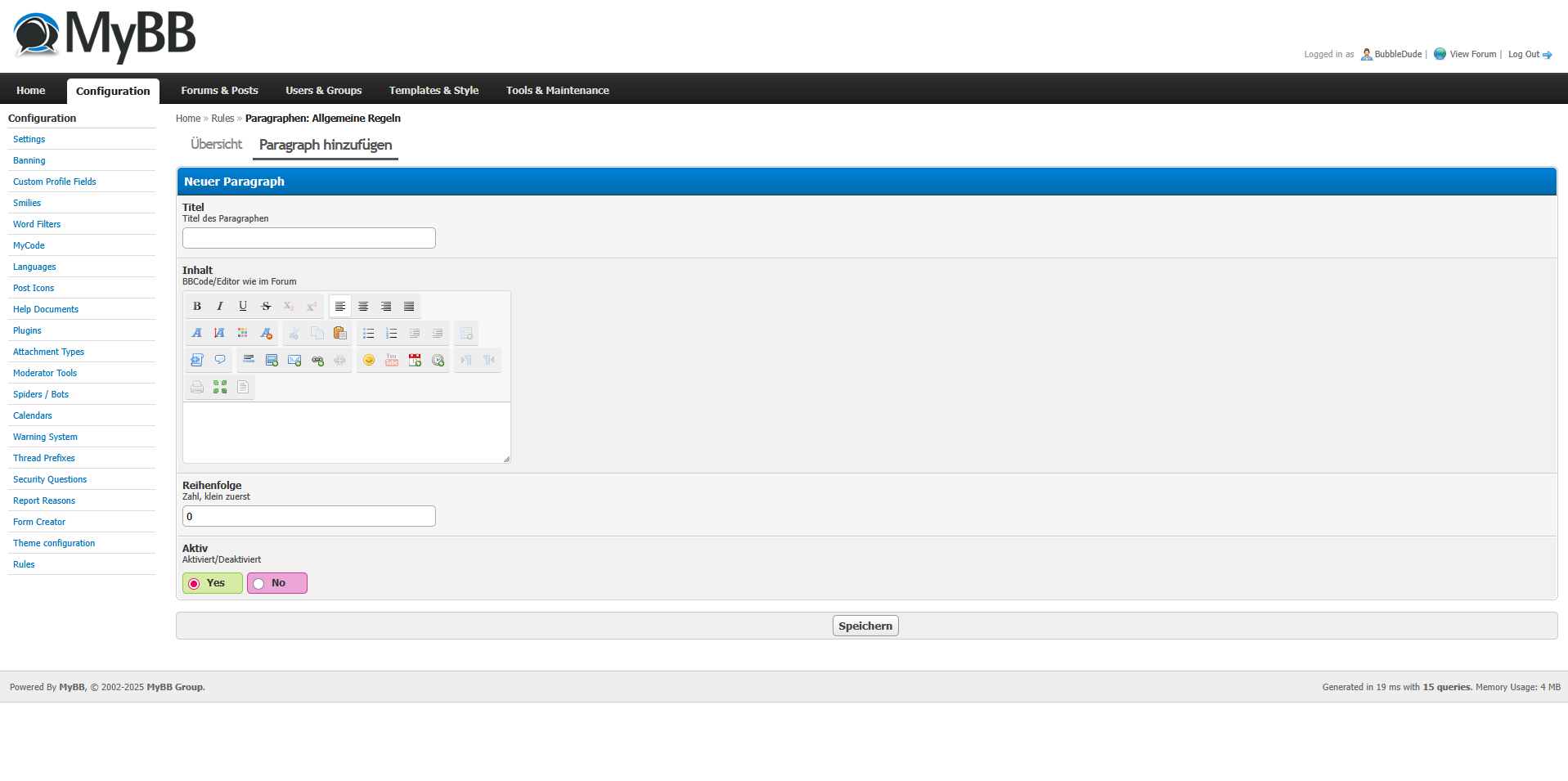Toggle view source mode in the editor
The width and height of the screenshot is (1568, 781).
[243, 387]
